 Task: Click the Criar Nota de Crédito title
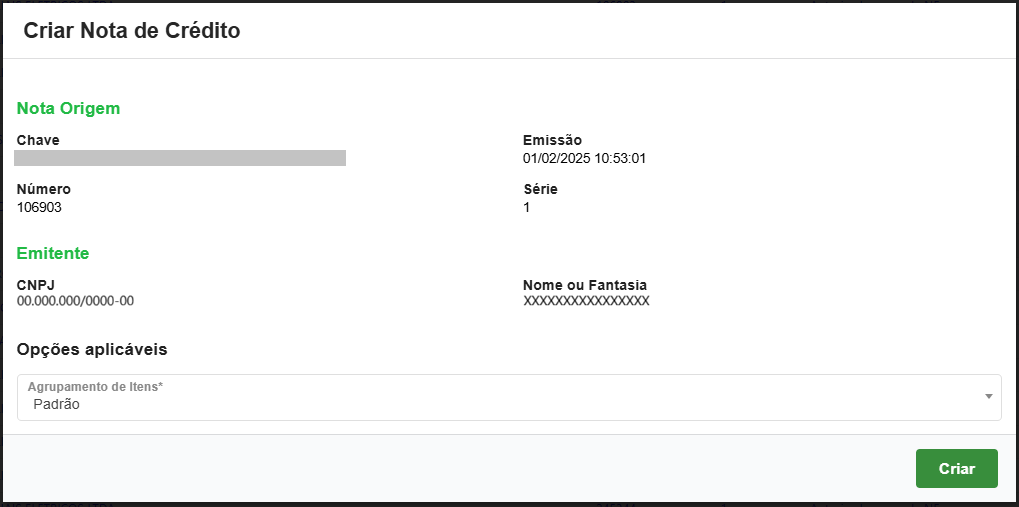click(132, 31)
